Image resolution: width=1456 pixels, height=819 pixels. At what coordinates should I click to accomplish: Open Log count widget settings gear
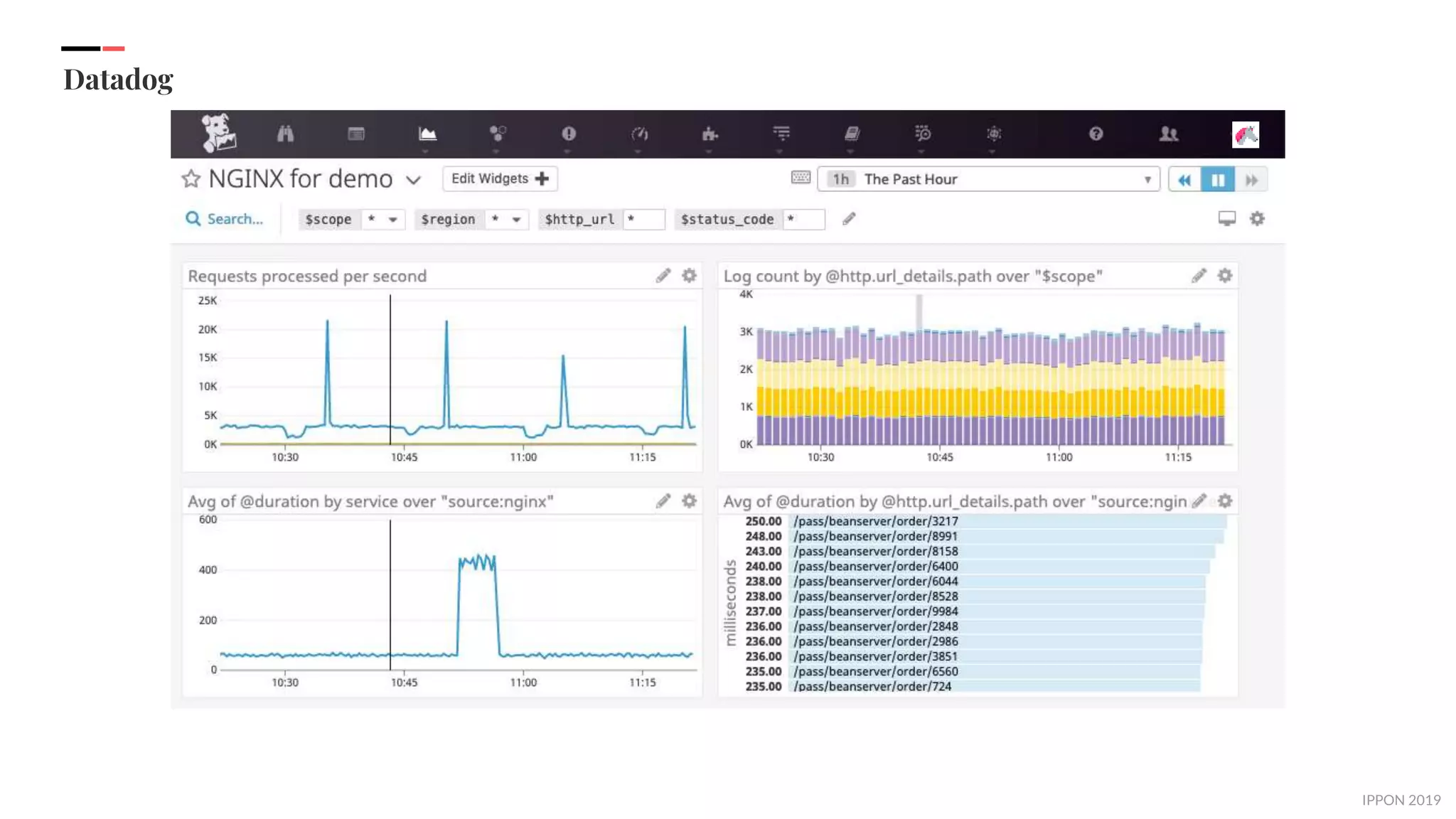(1224, 276)
